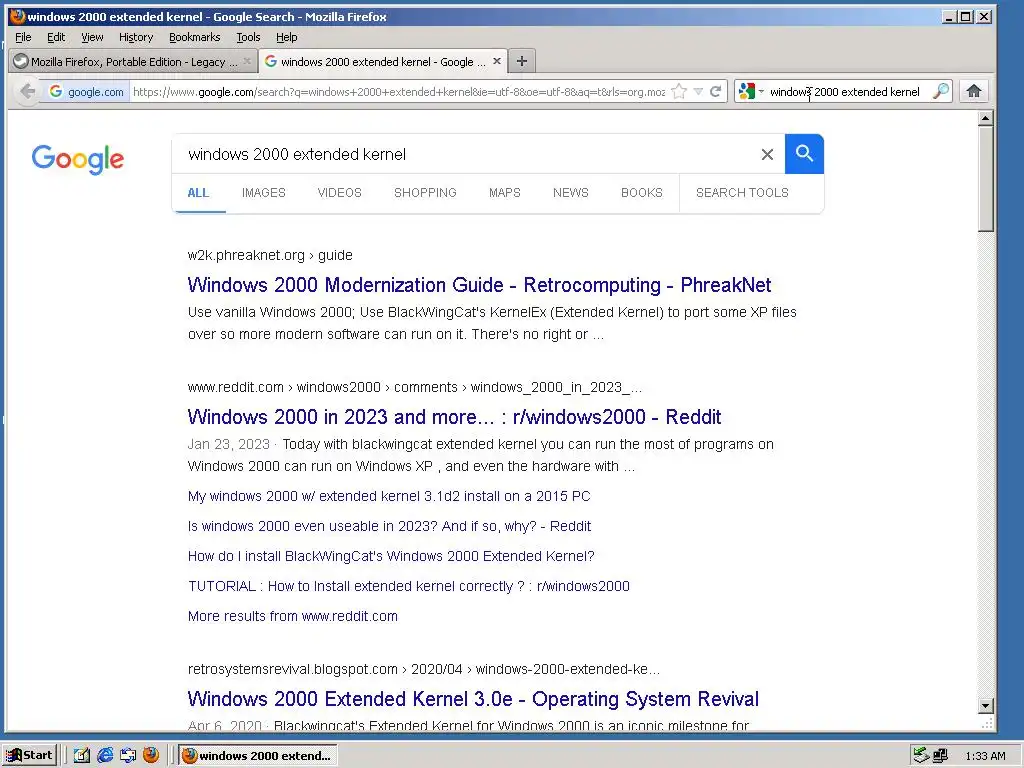Viewport: 1024px width, 768px height.
Task: Click the network connection tray icon
Action: pos(940,756)
